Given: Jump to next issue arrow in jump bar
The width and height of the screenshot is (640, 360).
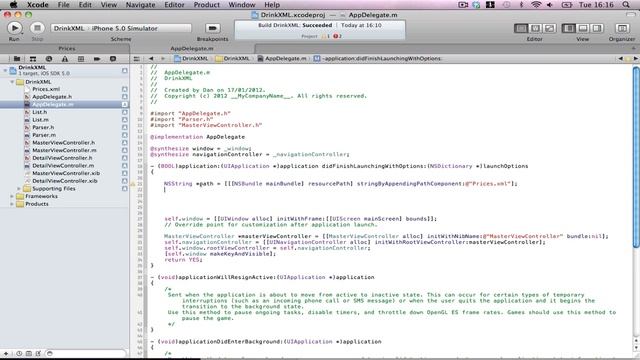Looking at the screenshot, I should point(635,59).
